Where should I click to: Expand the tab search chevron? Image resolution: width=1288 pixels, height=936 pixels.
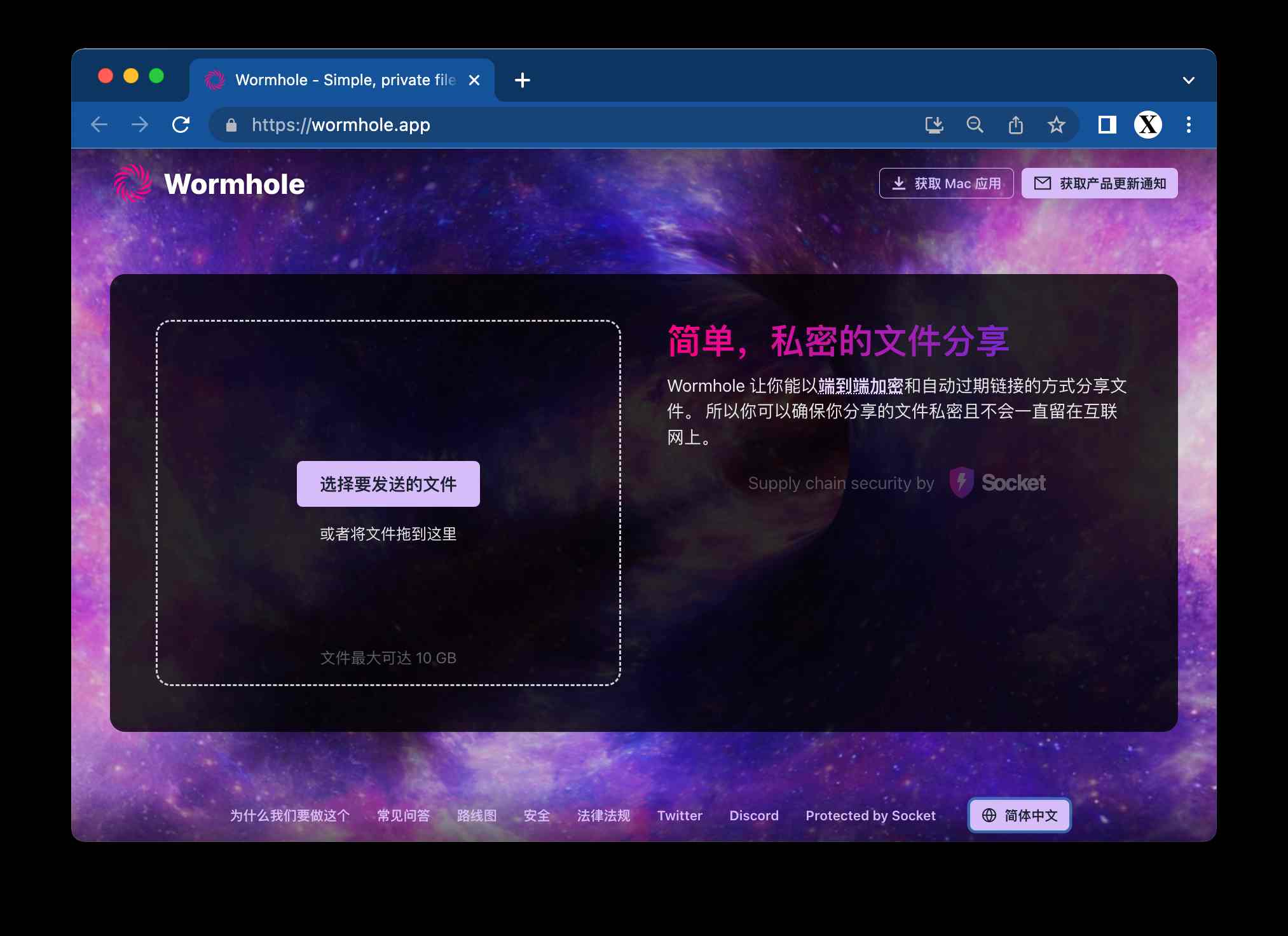click(x=1189, y=80)
